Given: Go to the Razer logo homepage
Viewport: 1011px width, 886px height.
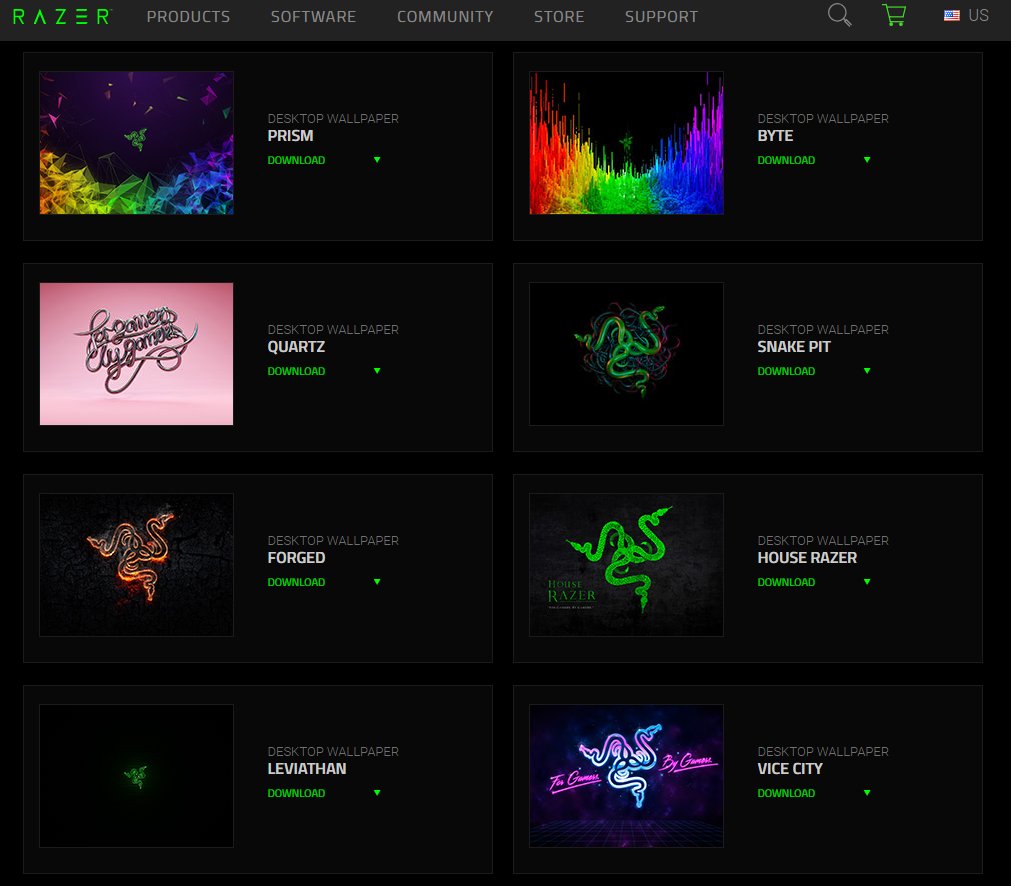Looking at the screenshot, I should [62, 16].
